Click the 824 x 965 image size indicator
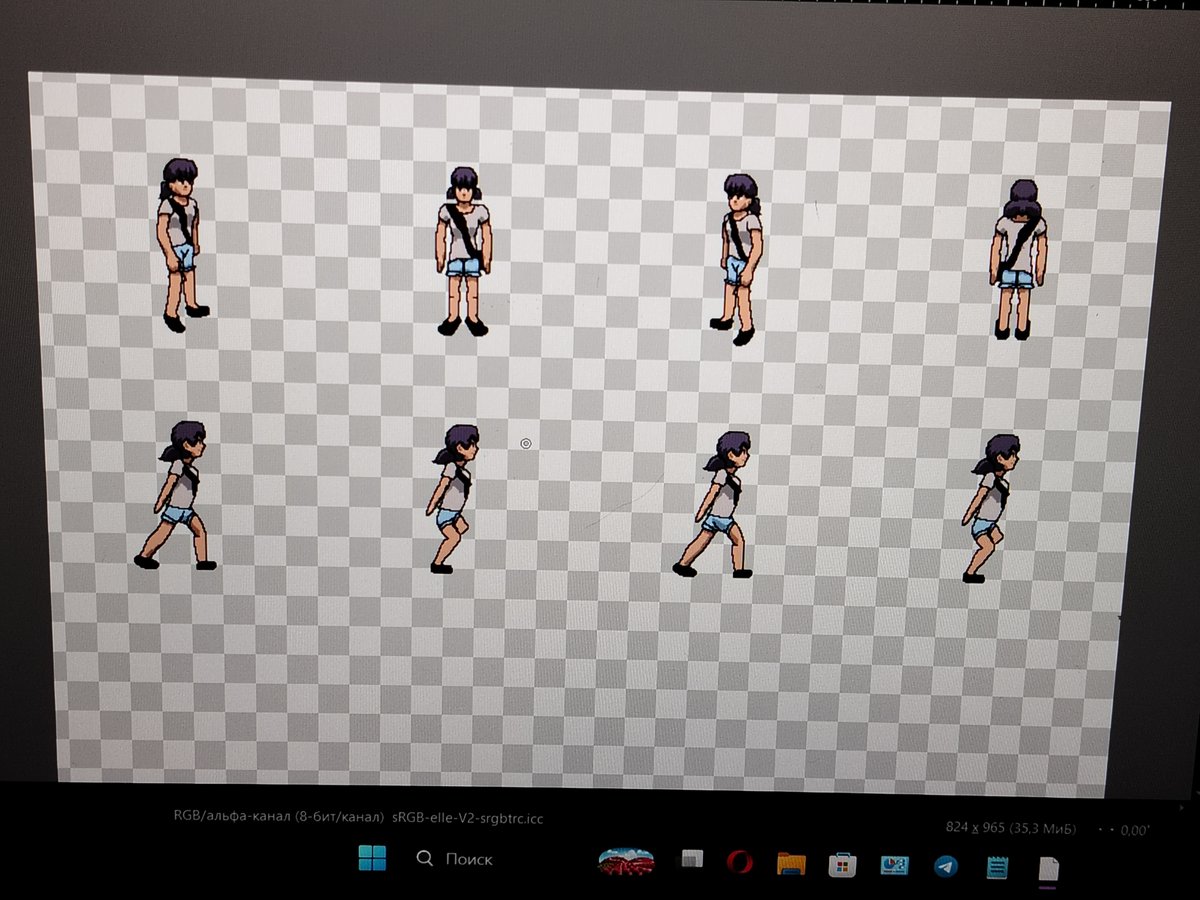Viewport: 1200px width, 900px height. (1012, 827)
